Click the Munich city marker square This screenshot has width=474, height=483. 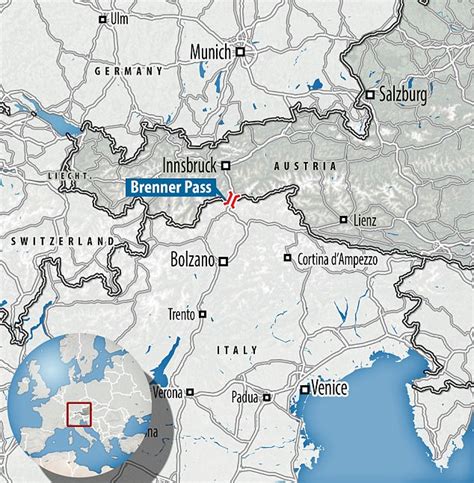coord(240,52)
